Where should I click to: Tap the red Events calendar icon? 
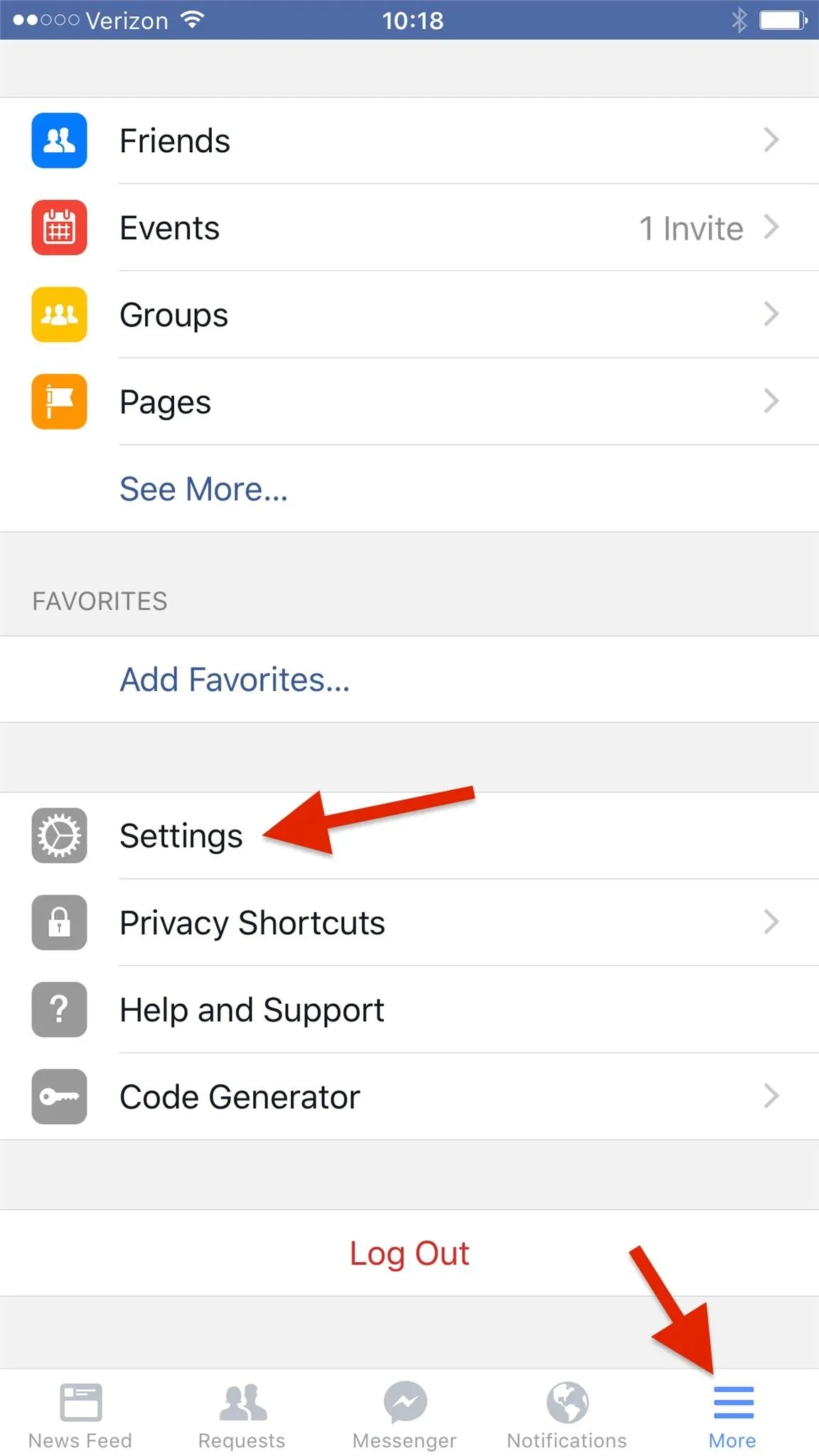point(59,227)
